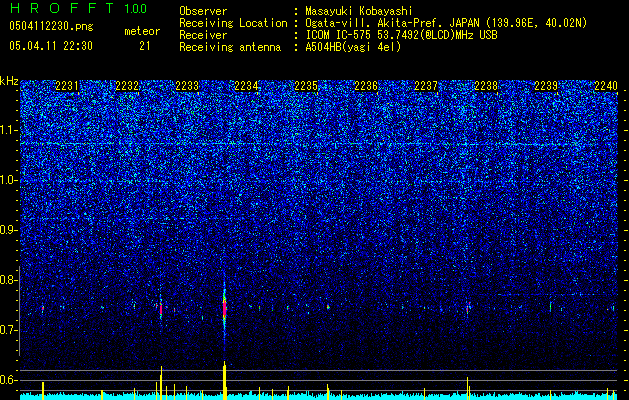Click the HROFFT 1.0.0 title text
Screen dimensions: 629x400
(x=79, y=8)
